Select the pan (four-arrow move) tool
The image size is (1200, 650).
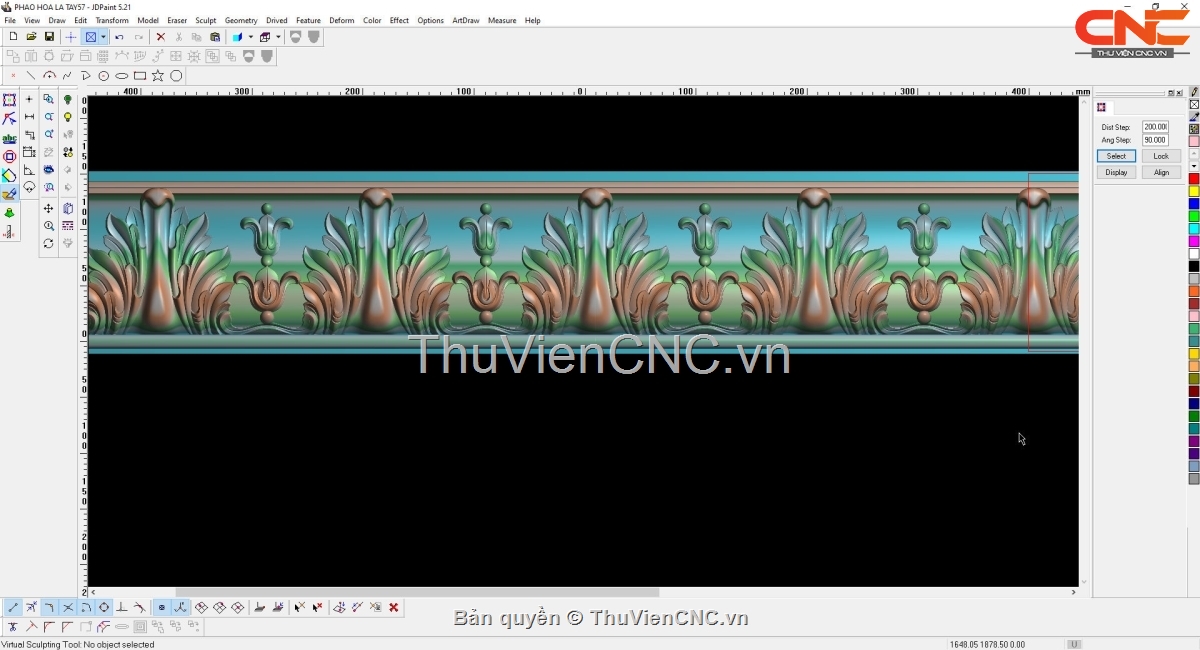pos(48,209)
